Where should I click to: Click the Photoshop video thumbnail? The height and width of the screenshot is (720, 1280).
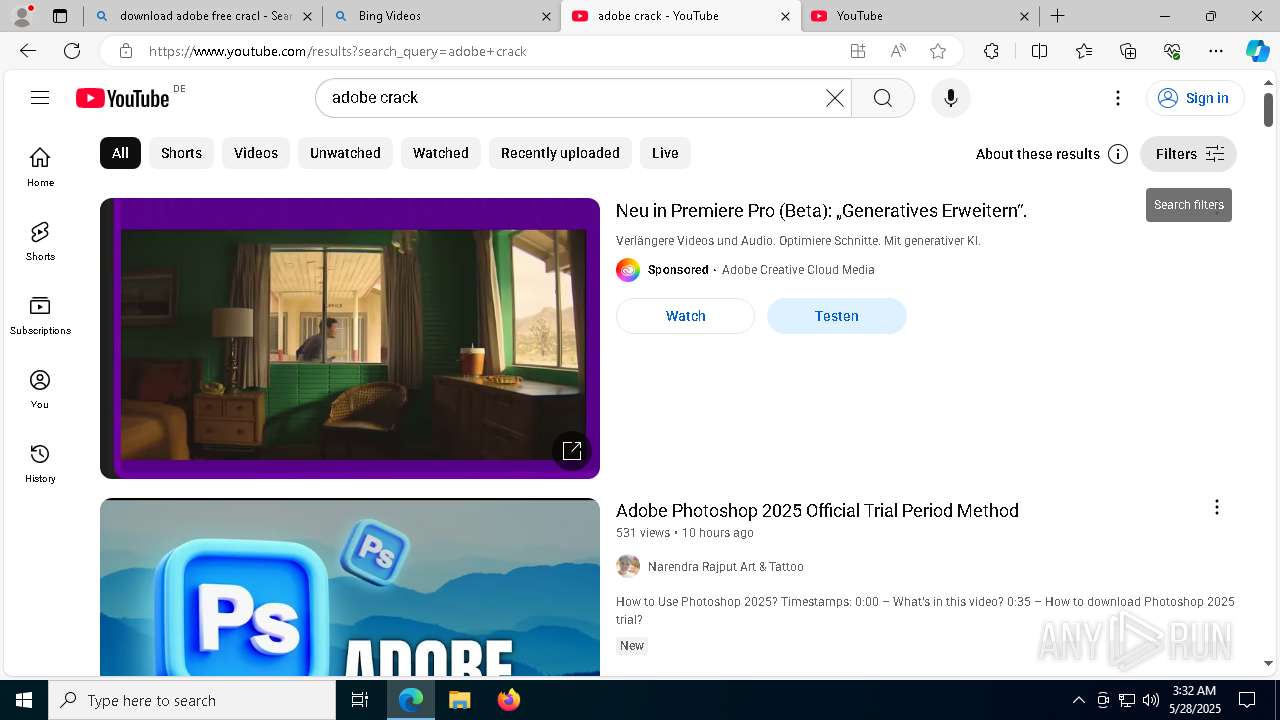point(350,587)
